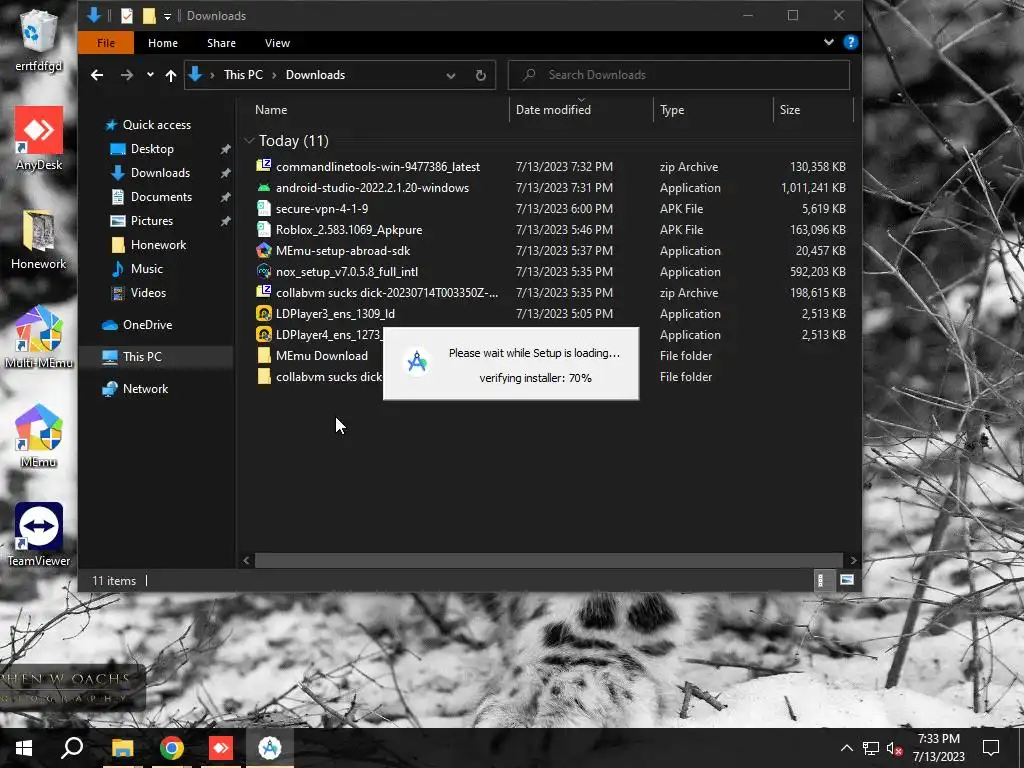Select This PC in the navigation pane
This screenshot has height=768, width=1024.
click(x=142, y=357)
